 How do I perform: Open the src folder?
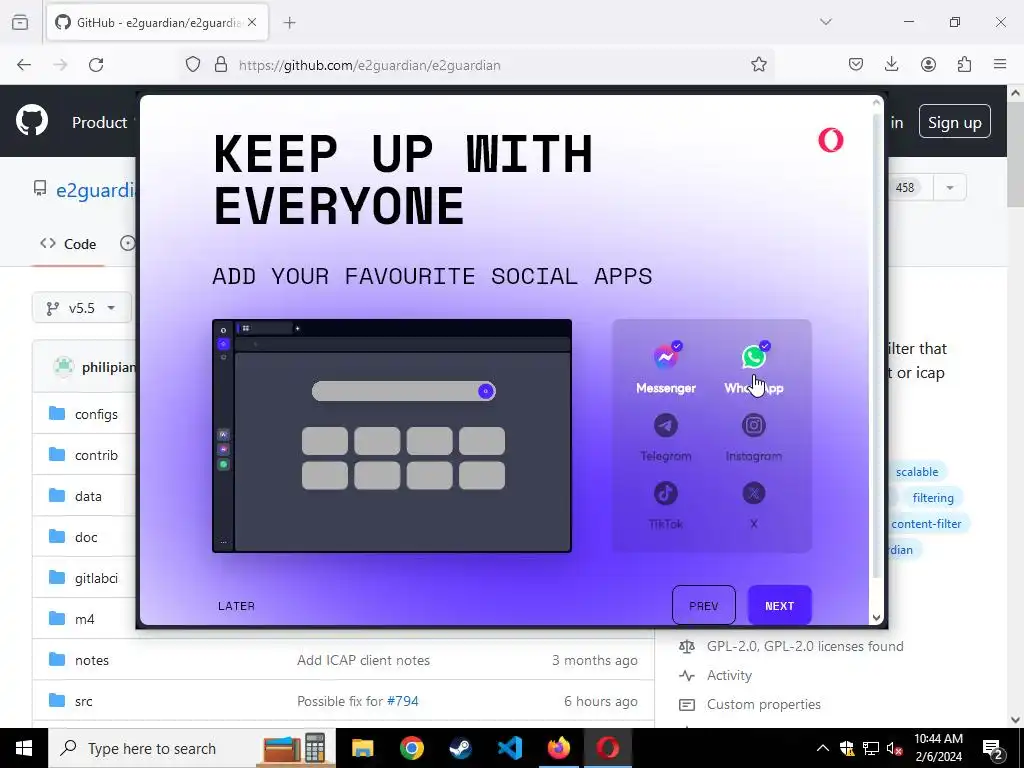pos(84,701)
